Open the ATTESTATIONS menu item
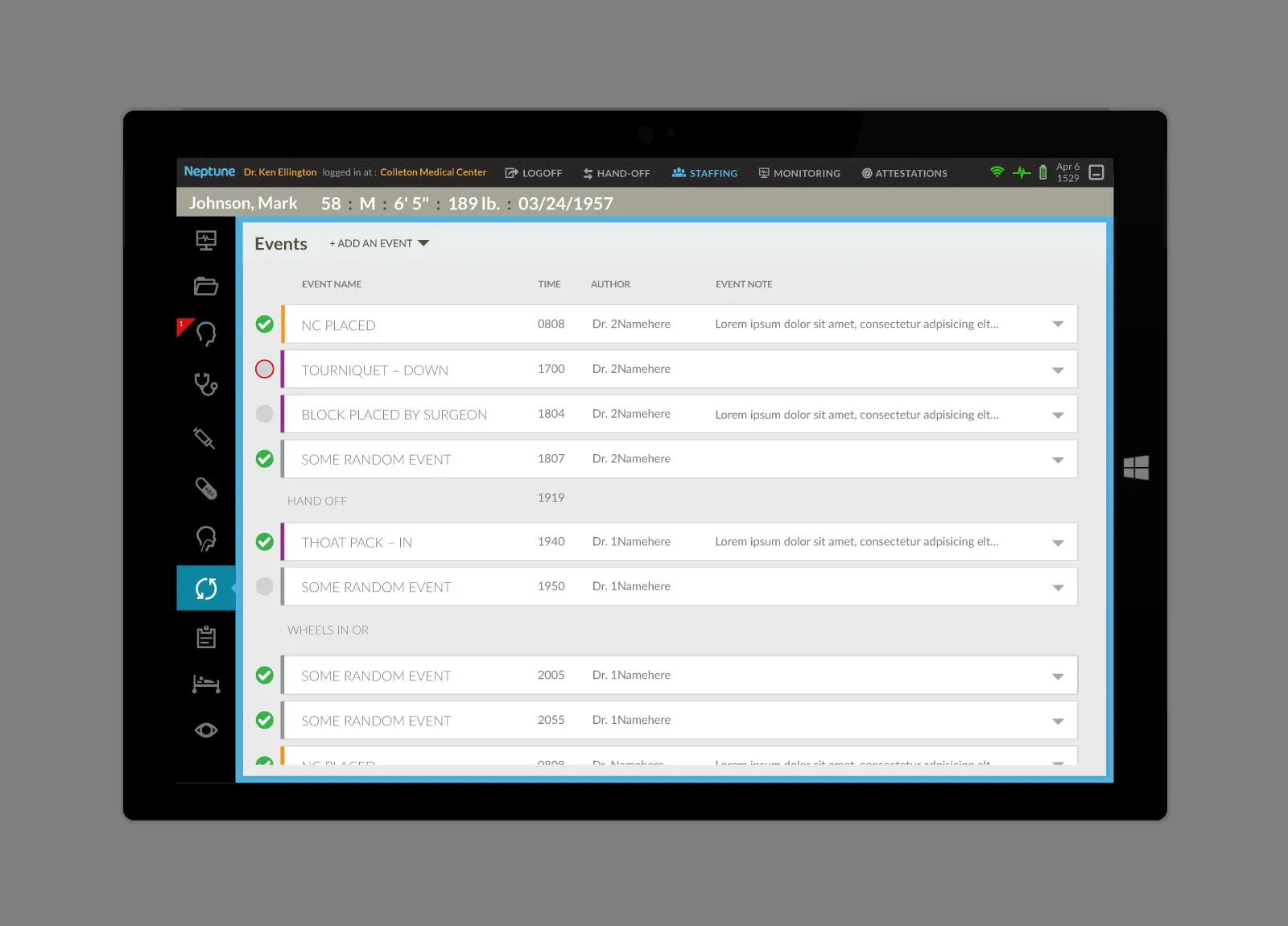The image size is (1288, 926). (904, 173)
